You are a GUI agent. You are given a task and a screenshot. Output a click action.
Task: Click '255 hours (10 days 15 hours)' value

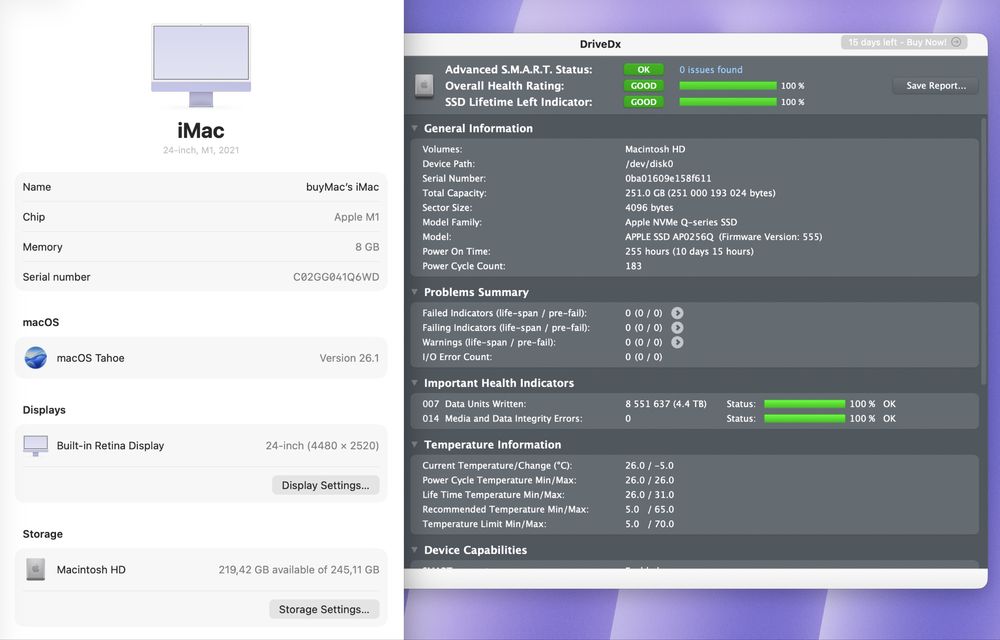pyautogui.click(x=689, y=252)
